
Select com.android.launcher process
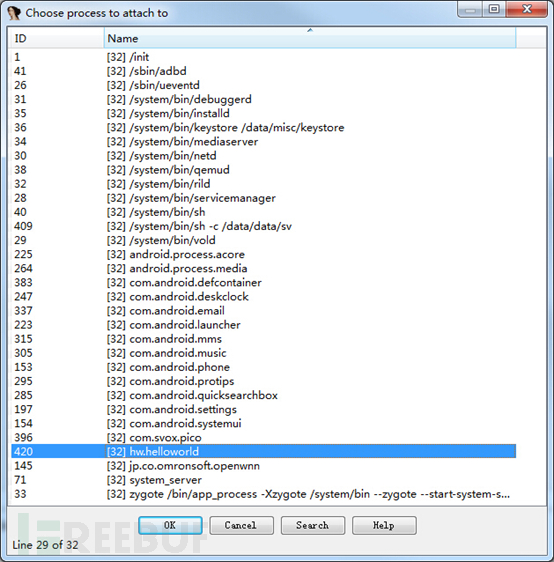pos(263,325)
